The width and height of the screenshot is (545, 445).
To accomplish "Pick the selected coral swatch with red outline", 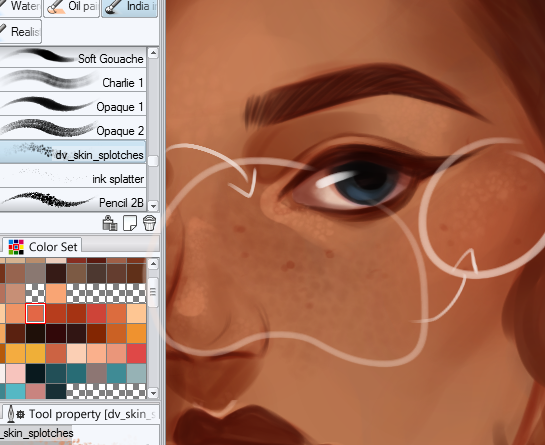I will (x=35, y=313).
